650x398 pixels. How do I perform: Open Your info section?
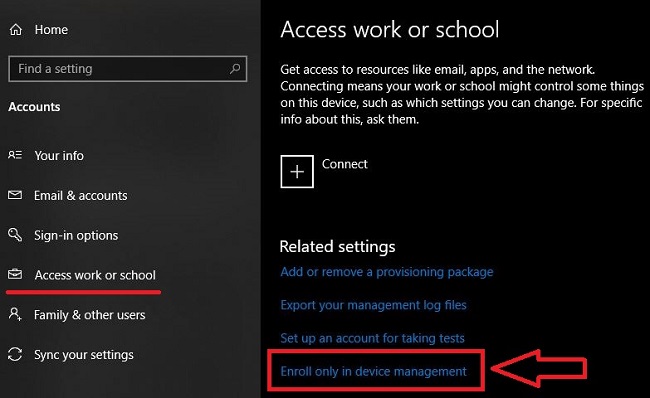point(59,155)
